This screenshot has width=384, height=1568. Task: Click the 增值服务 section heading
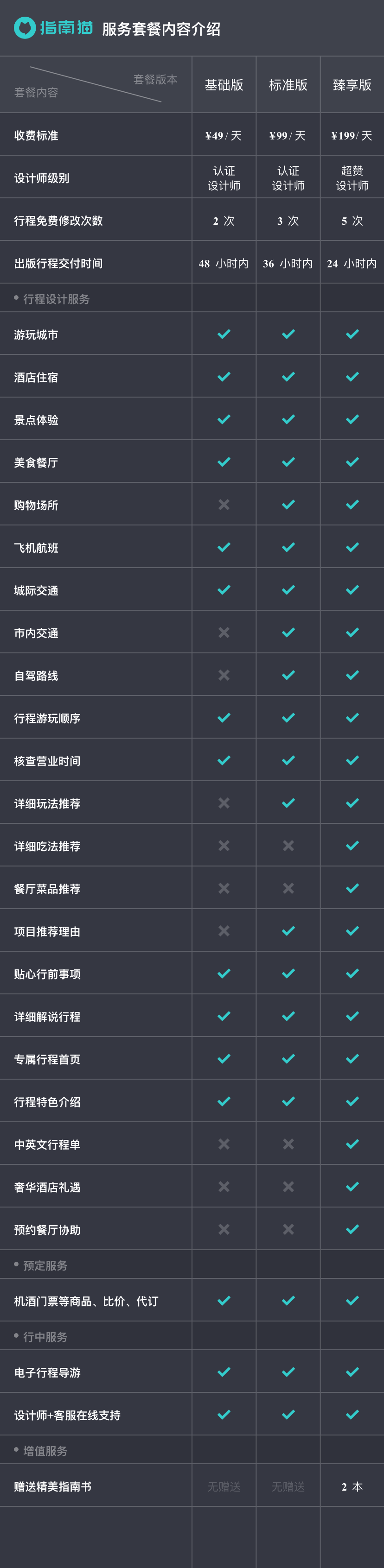[45, 1450]
